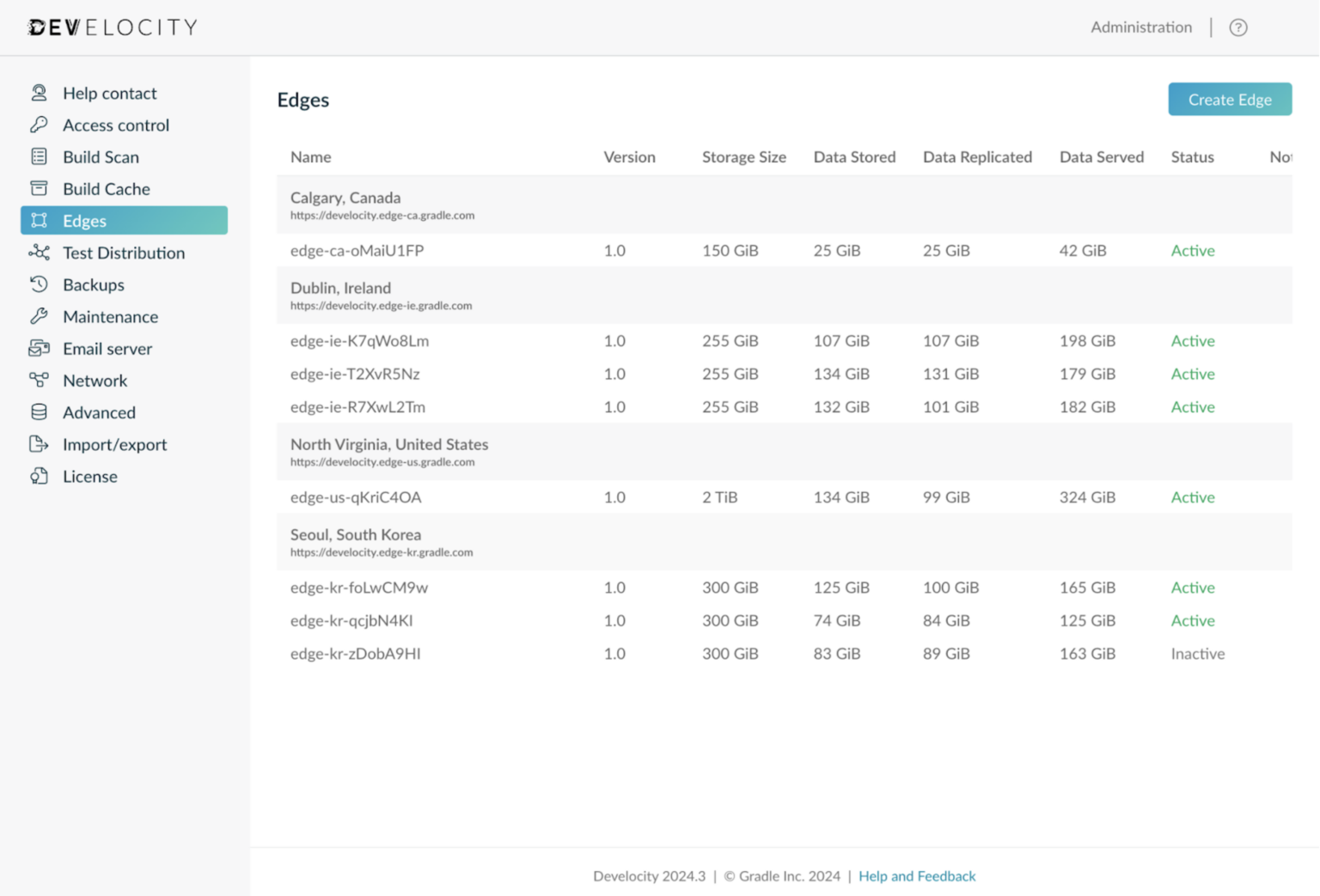
Task: Click the help question mark icon
Action: pyautogui.click(x=1237, y=27)
